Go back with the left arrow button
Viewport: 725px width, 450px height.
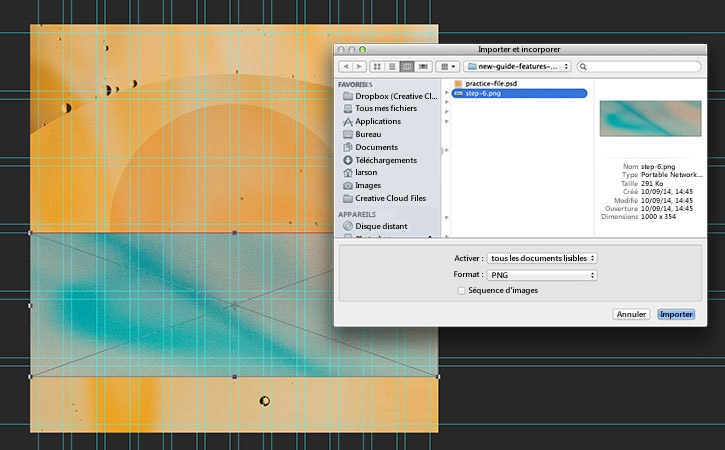pyautogui.click(x=346, y=67)
